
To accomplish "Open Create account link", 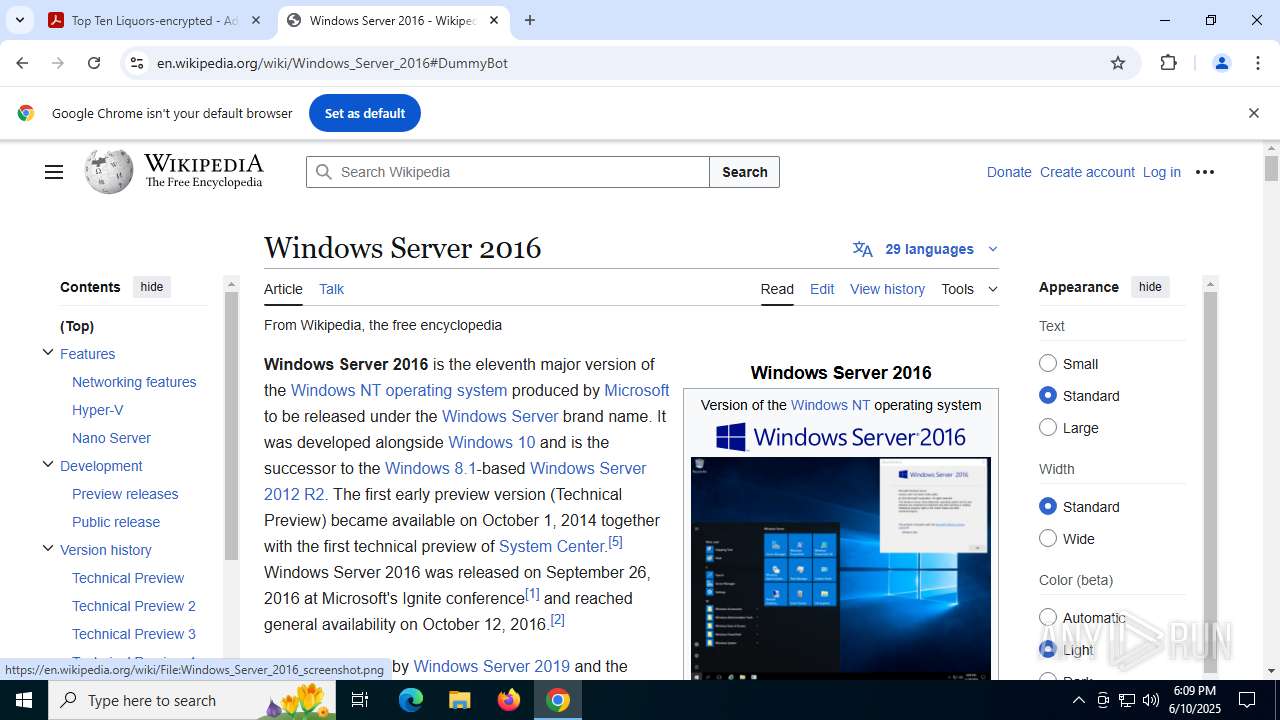I will pyautogui.click(x=1087, y=172).
